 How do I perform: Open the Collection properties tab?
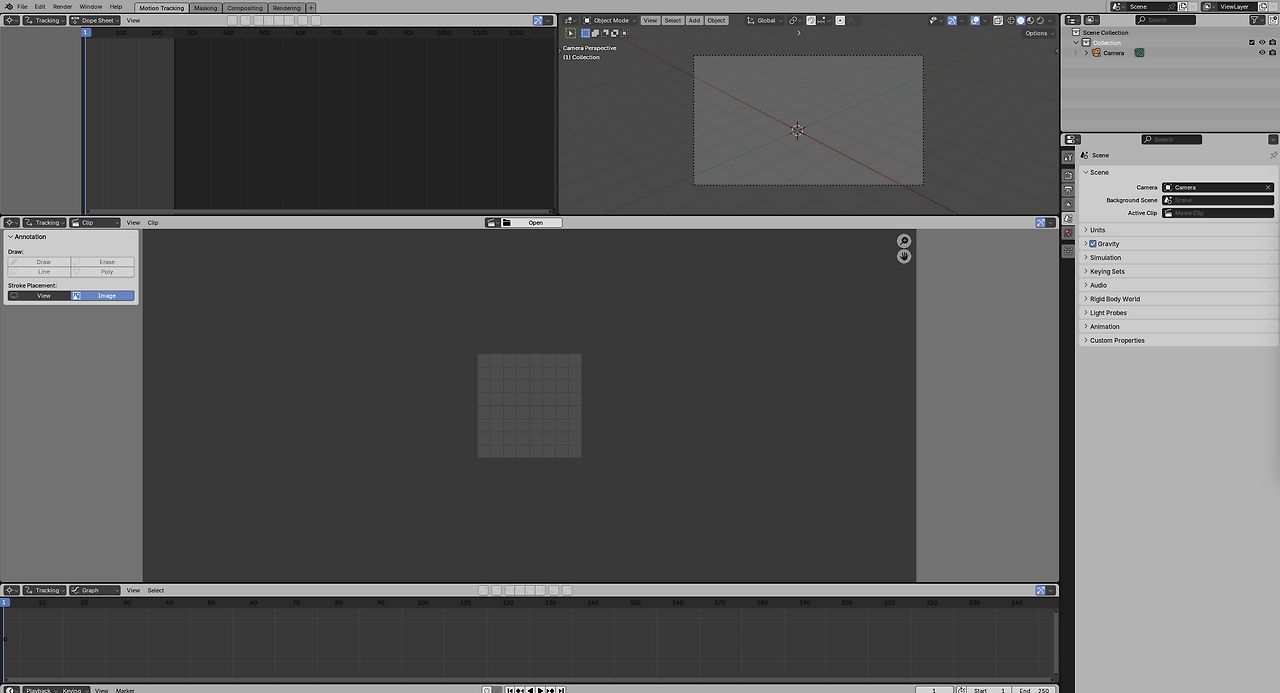point(1068,251)
